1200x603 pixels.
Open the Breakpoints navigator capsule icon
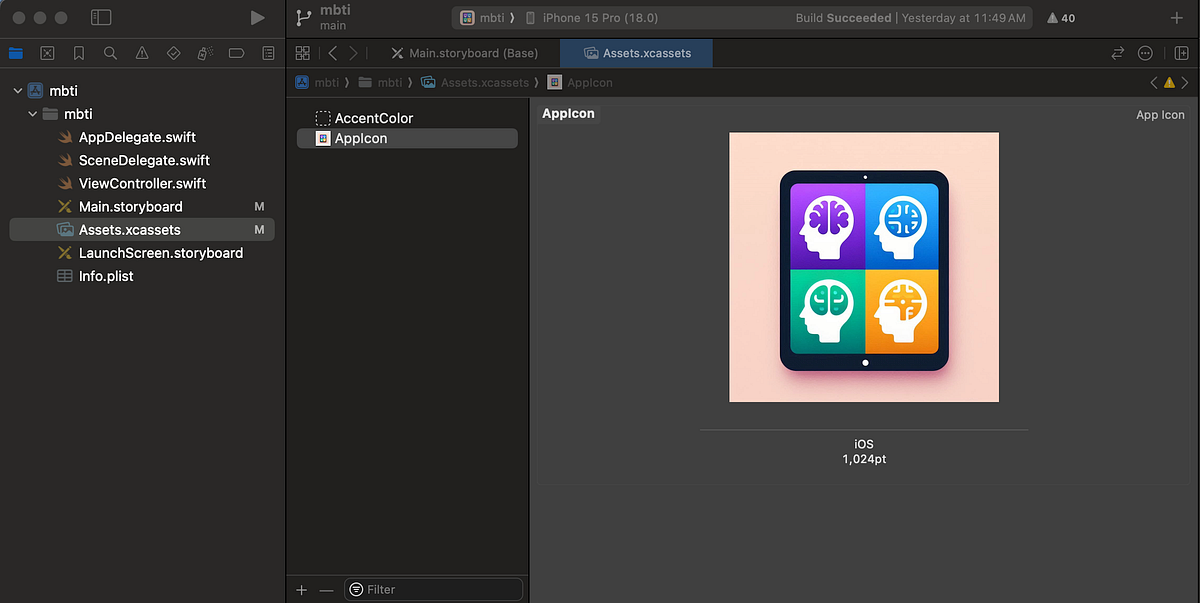click(237, 54)
